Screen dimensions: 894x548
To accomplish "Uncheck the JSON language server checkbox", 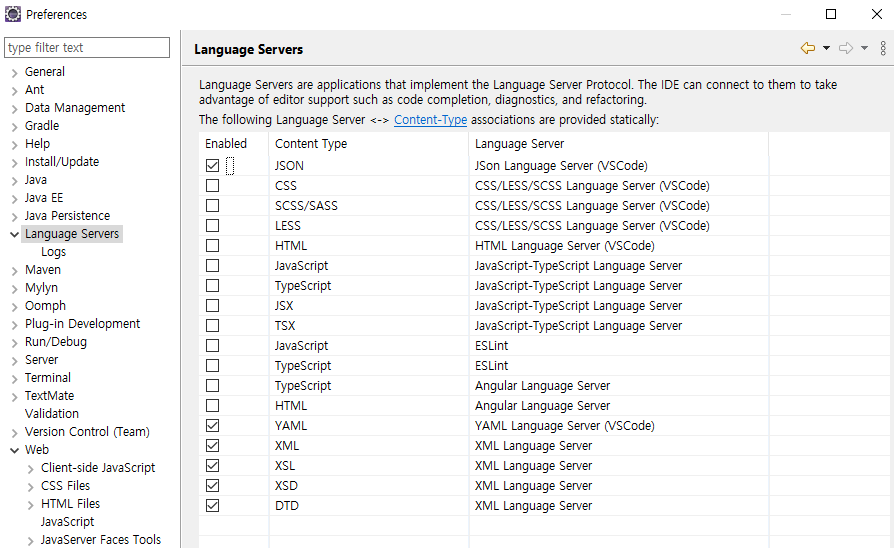I will coord(213,165).
